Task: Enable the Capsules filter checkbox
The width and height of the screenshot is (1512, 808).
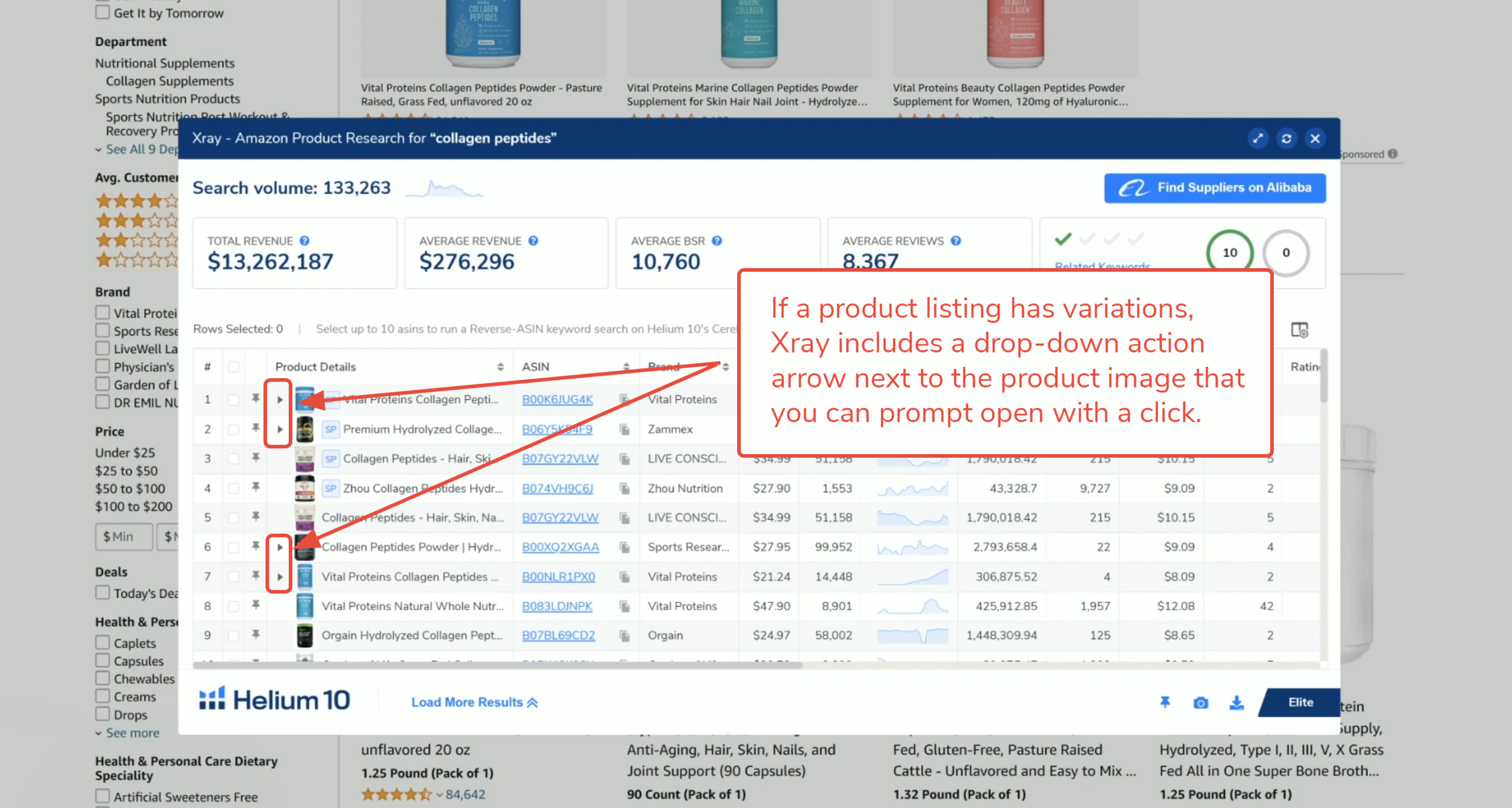Action: click(x=103, y=660)
